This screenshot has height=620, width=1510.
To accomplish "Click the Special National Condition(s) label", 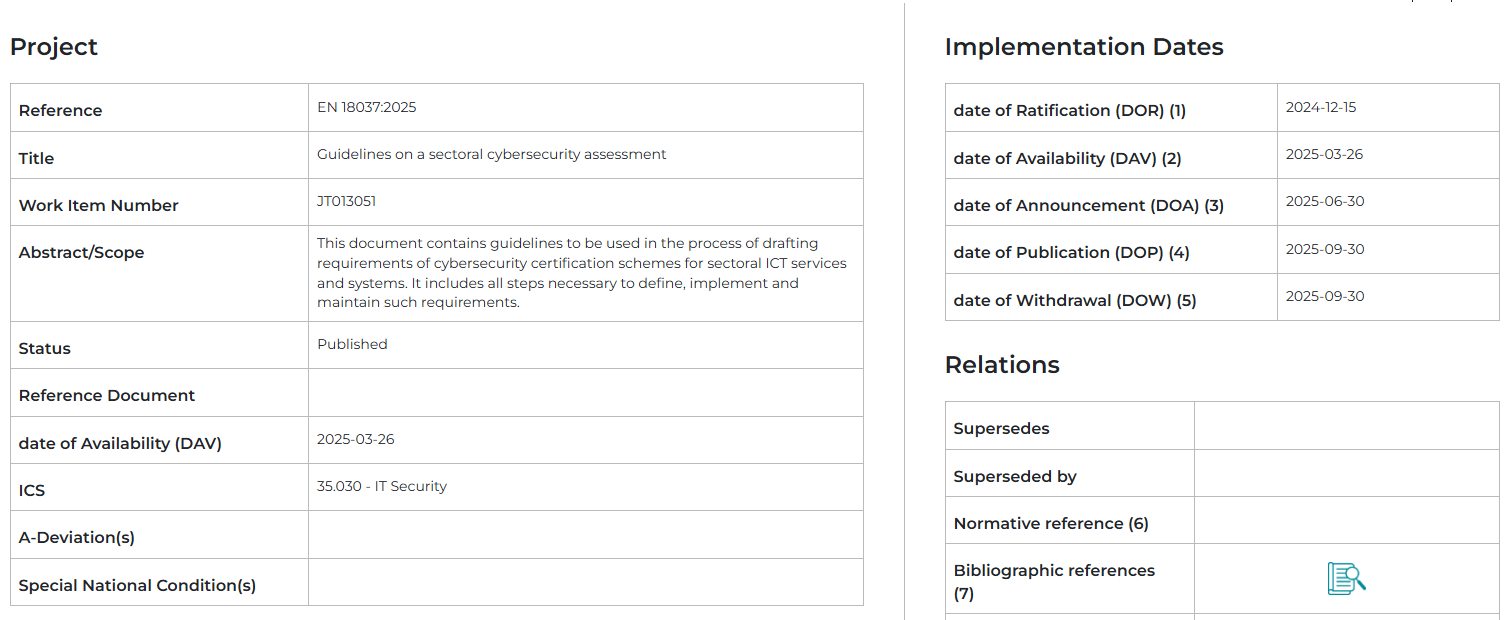I will click(x=137, y=586).
